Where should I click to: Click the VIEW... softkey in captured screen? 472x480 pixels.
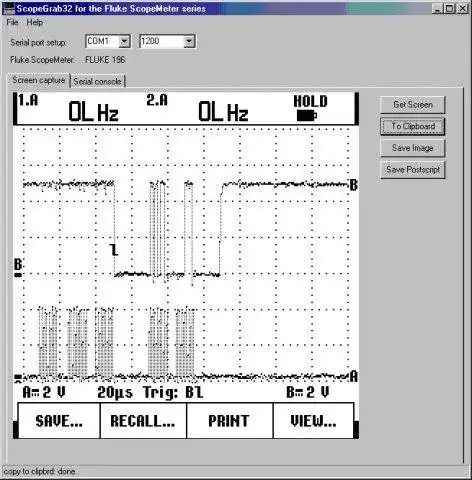313,421
